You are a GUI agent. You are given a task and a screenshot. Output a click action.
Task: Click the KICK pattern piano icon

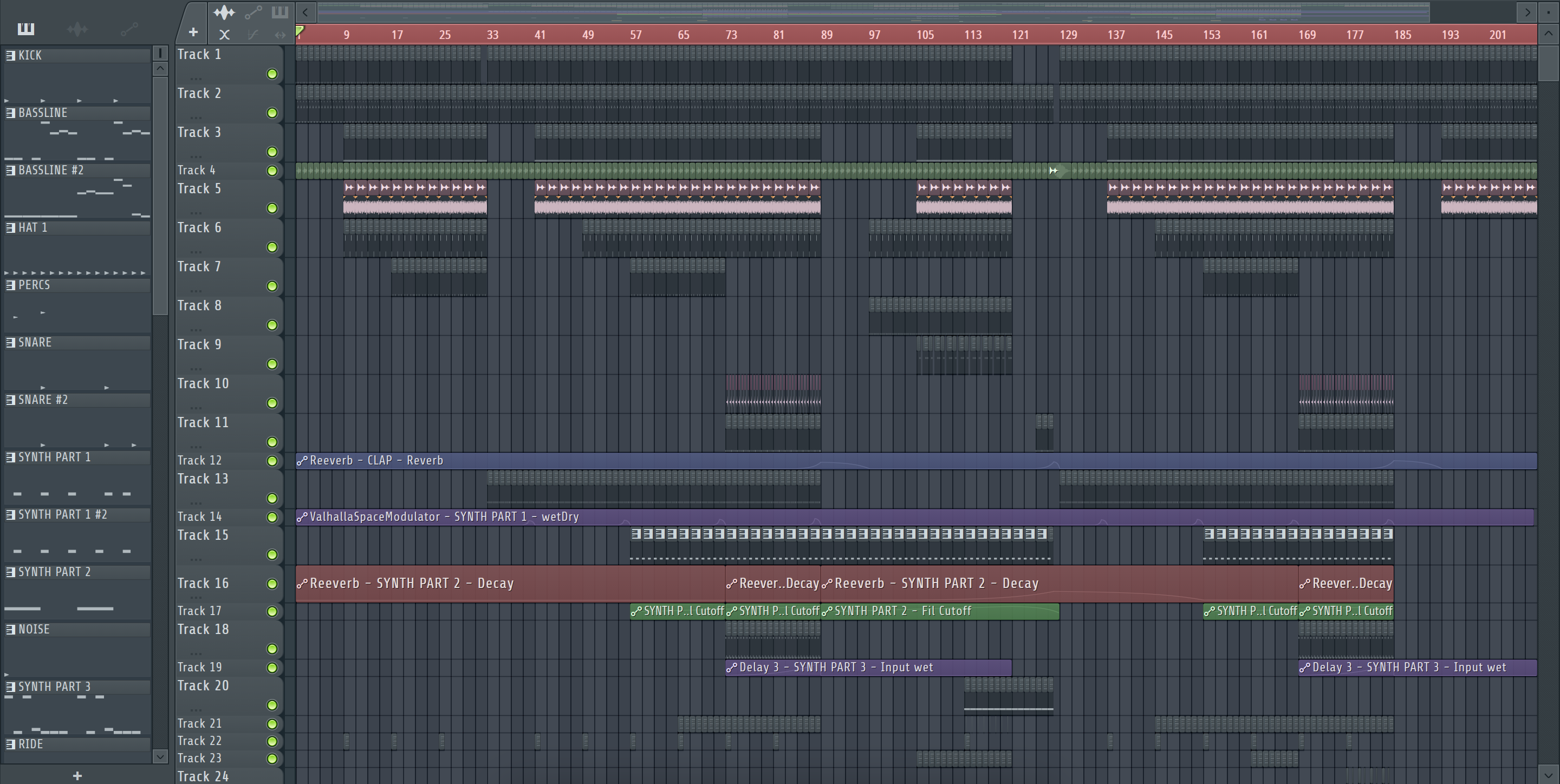[10, 55]
